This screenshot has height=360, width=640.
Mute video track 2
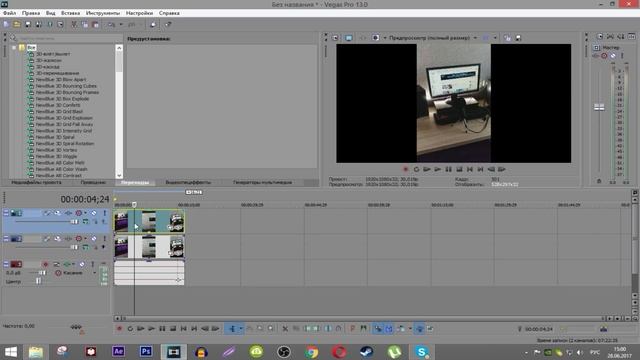(93, 238)
